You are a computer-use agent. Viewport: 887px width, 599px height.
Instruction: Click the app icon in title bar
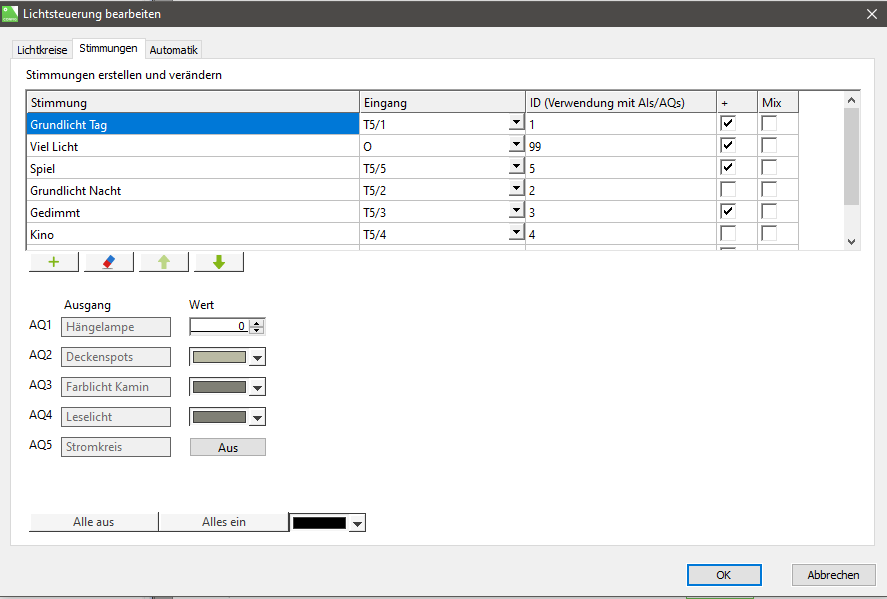10,14
